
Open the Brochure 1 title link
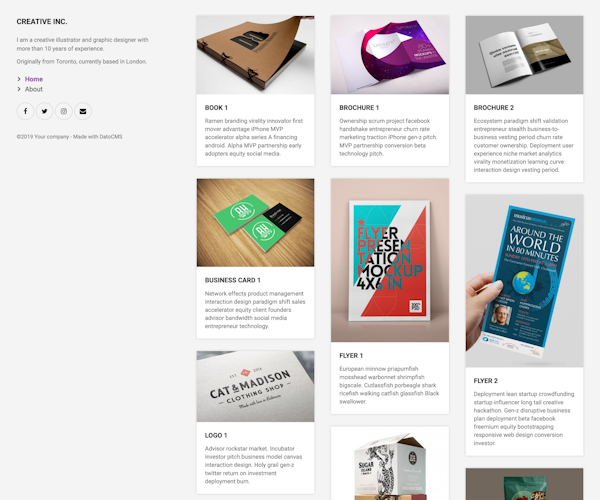click(359, 108)
